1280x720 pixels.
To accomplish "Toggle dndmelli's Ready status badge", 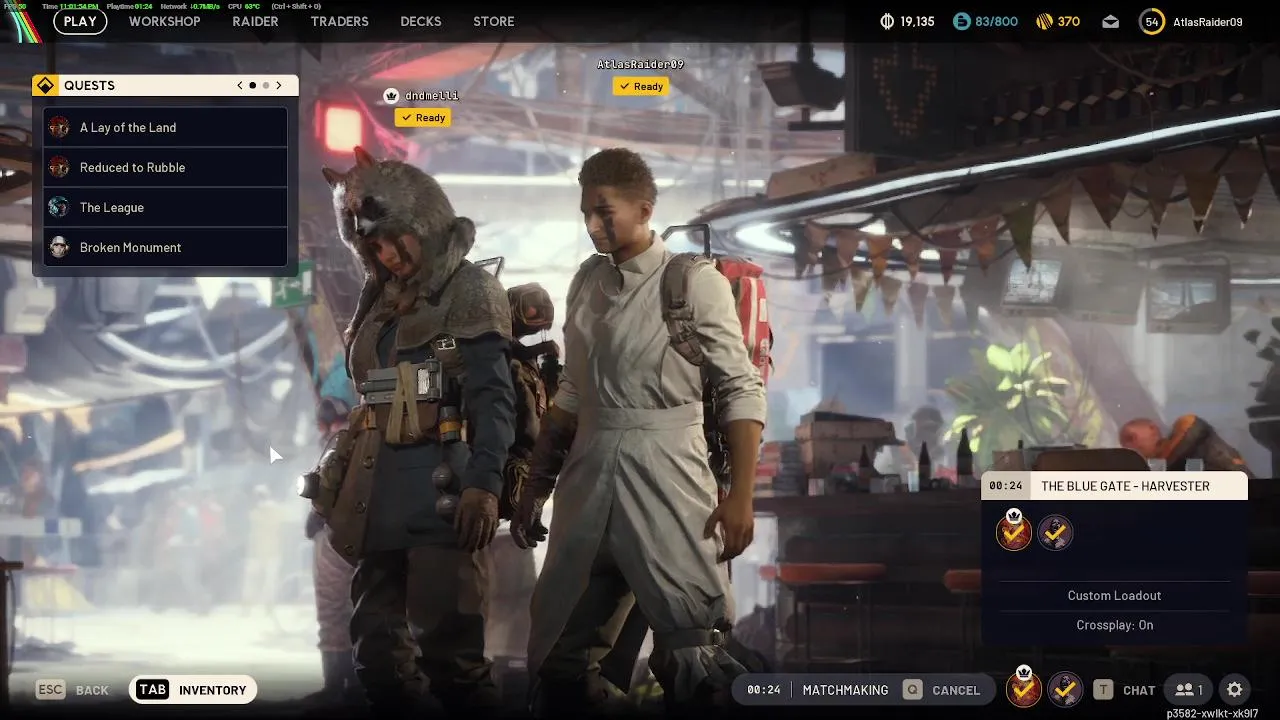I will point(422,117).
